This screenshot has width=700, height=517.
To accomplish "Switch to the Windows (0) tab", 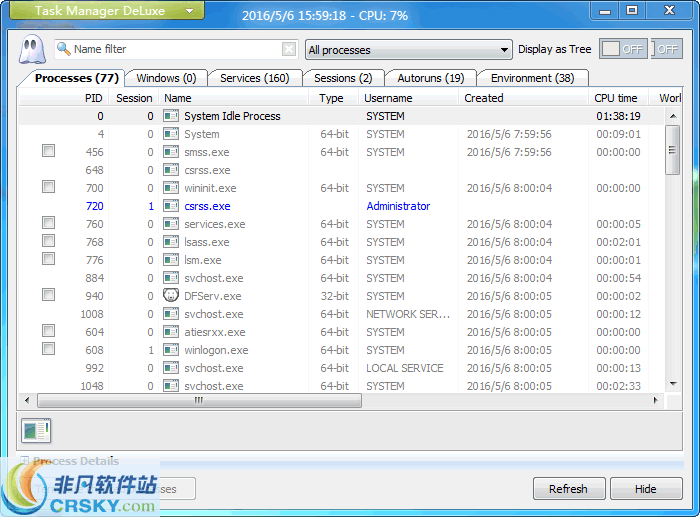I will coord(166,78).
